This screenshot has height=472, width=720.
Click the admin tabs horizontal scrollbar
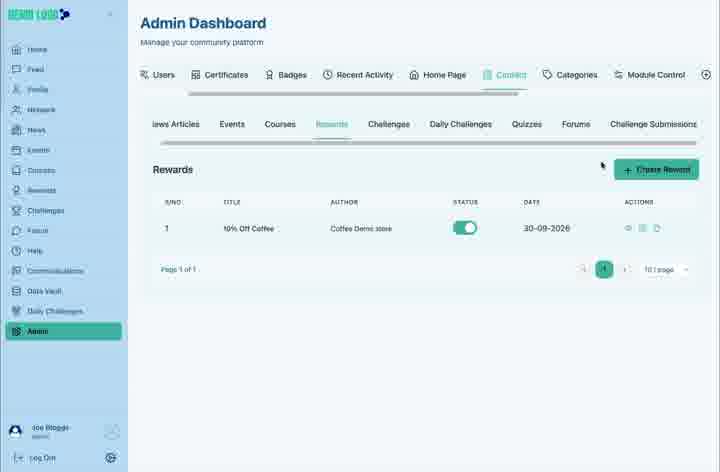pyautogui.click(x=354, y=94)
